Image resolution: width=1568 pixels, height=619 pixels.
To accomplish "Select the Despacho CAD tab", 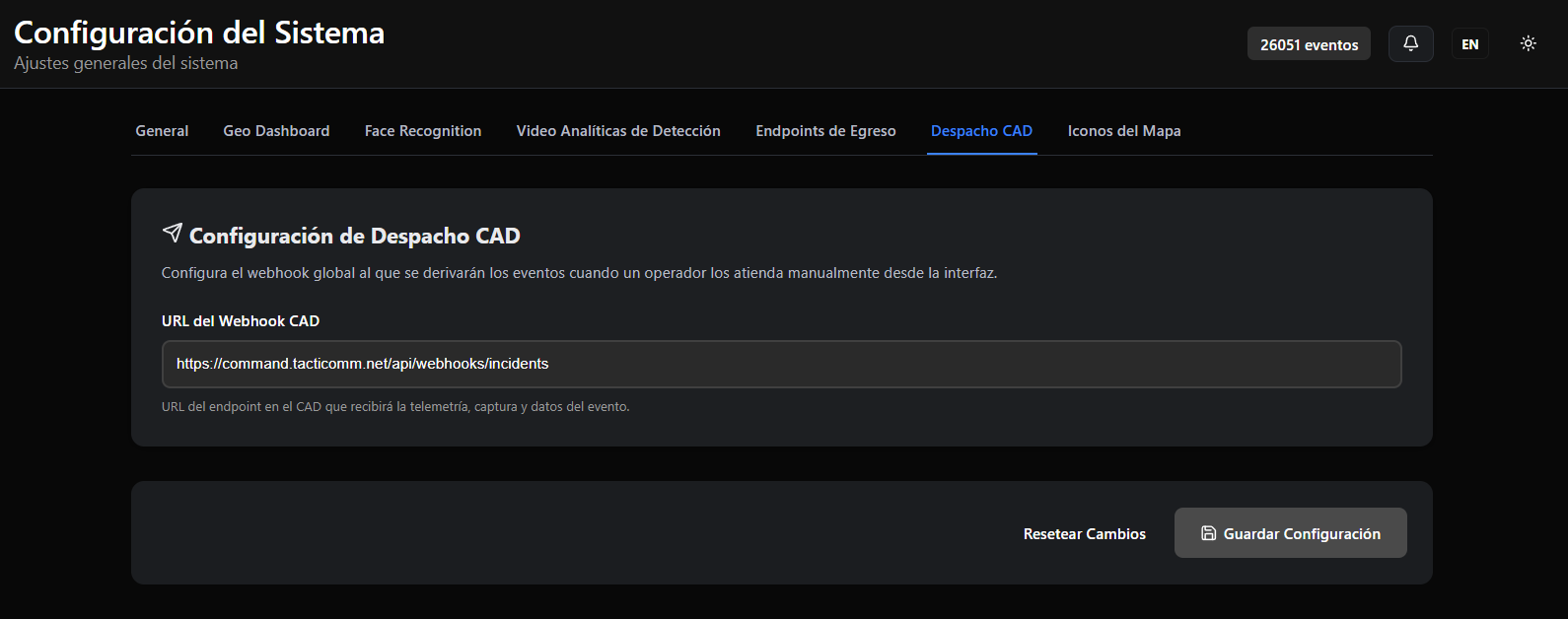I will (x=981, y=131).
